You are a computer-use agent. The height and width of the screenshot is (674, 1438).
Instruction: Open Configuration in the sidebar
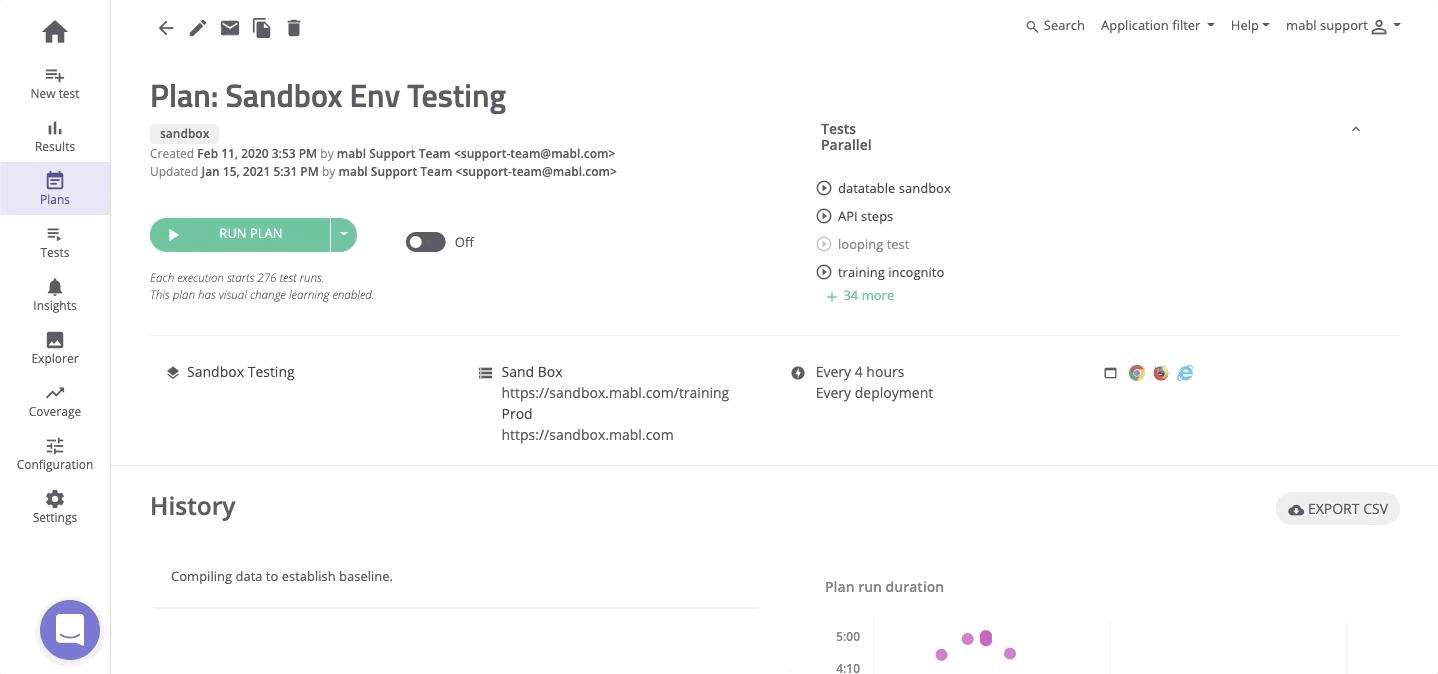pos(55,454)
